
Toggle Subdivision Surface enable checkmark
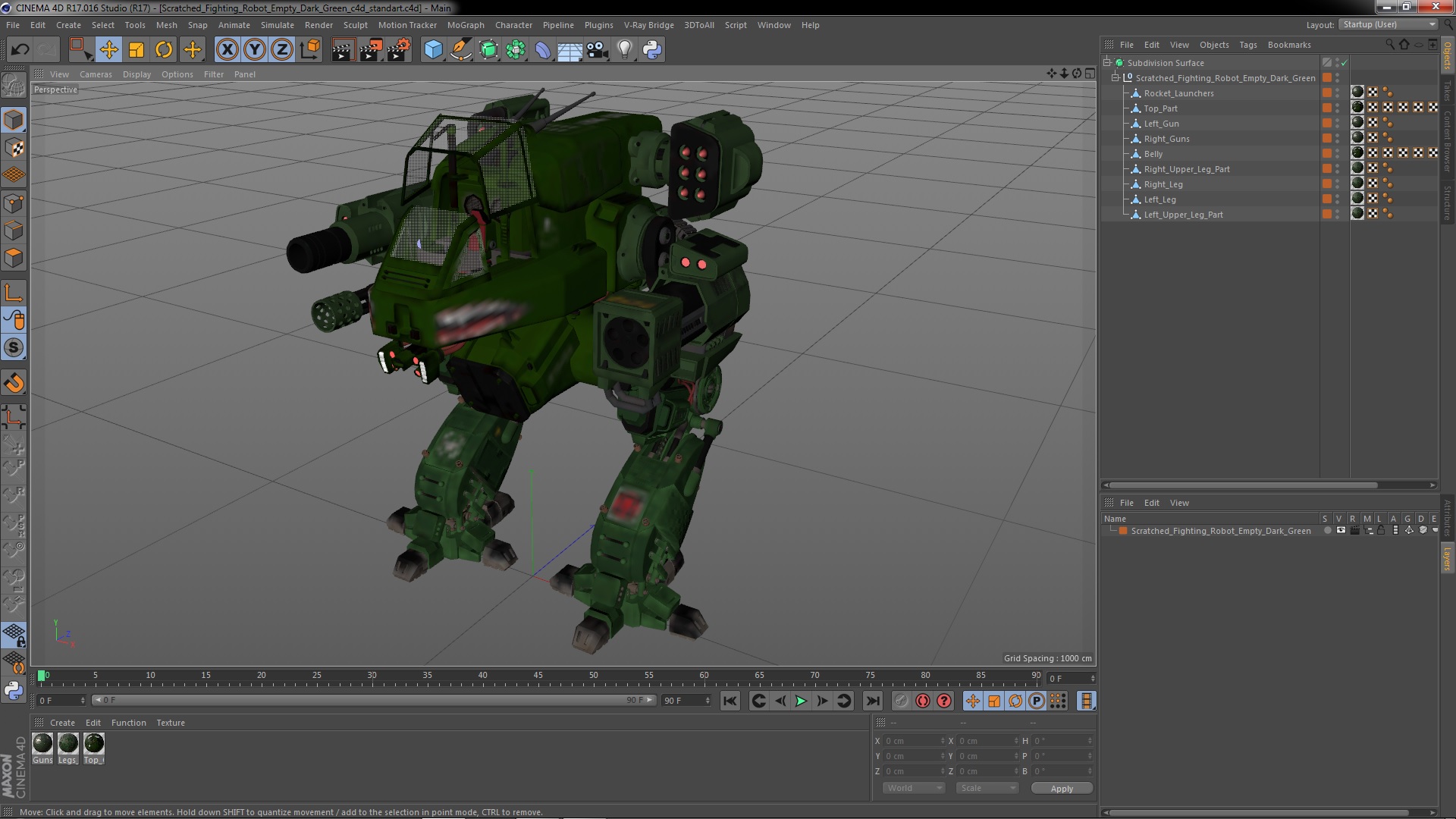tap(1345, 63)
